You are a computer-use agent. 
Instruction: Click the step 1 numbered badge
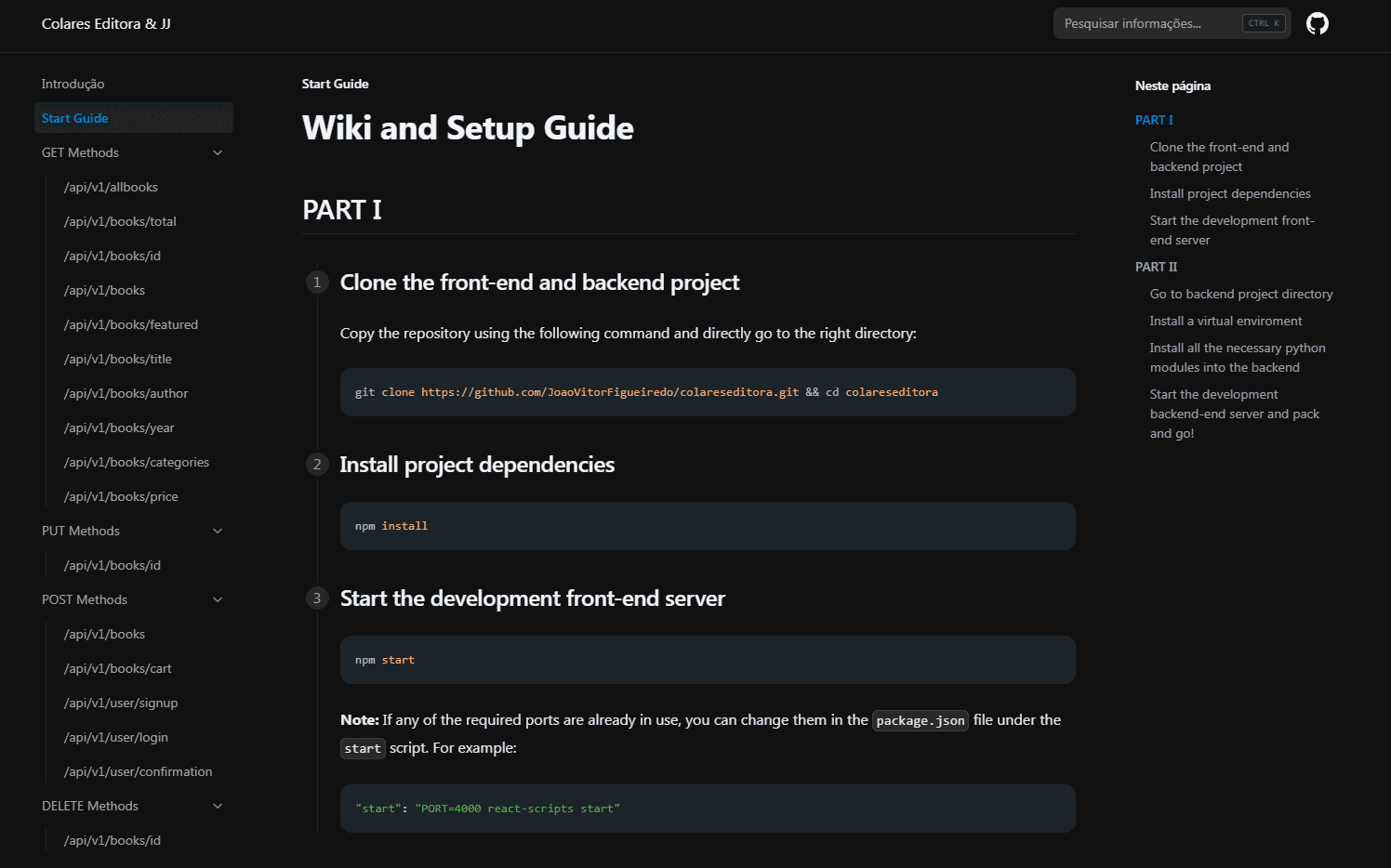[317, 282]
